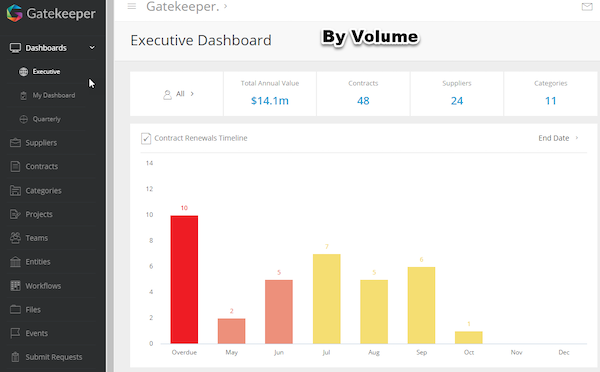Click the 48 Contracts count
The image size is (600, 372).
click(x=363, y=101)
